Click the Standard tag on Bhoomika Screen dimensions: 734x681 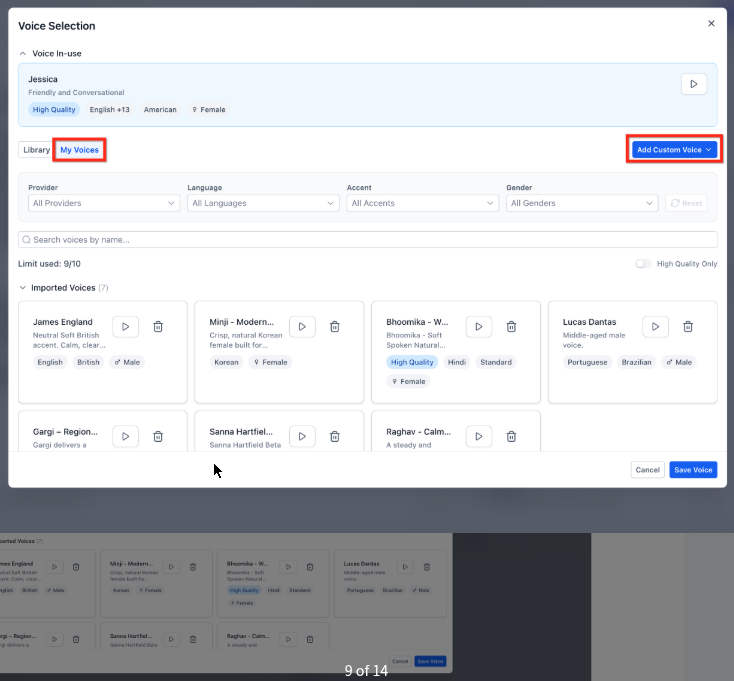[496, 362]
